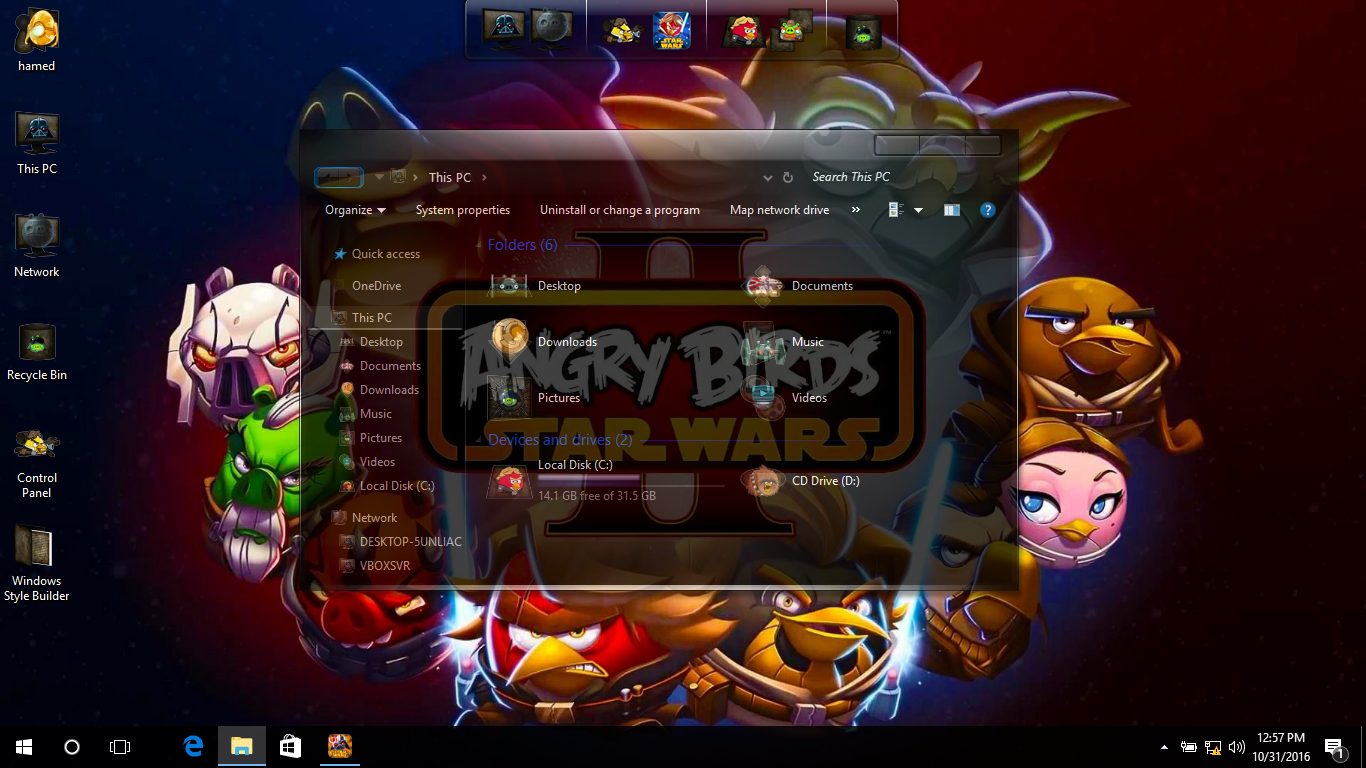Select Quick access in navigation pane
The height and width of the screenshot is (768, 1366).
(x=385, y=254)
